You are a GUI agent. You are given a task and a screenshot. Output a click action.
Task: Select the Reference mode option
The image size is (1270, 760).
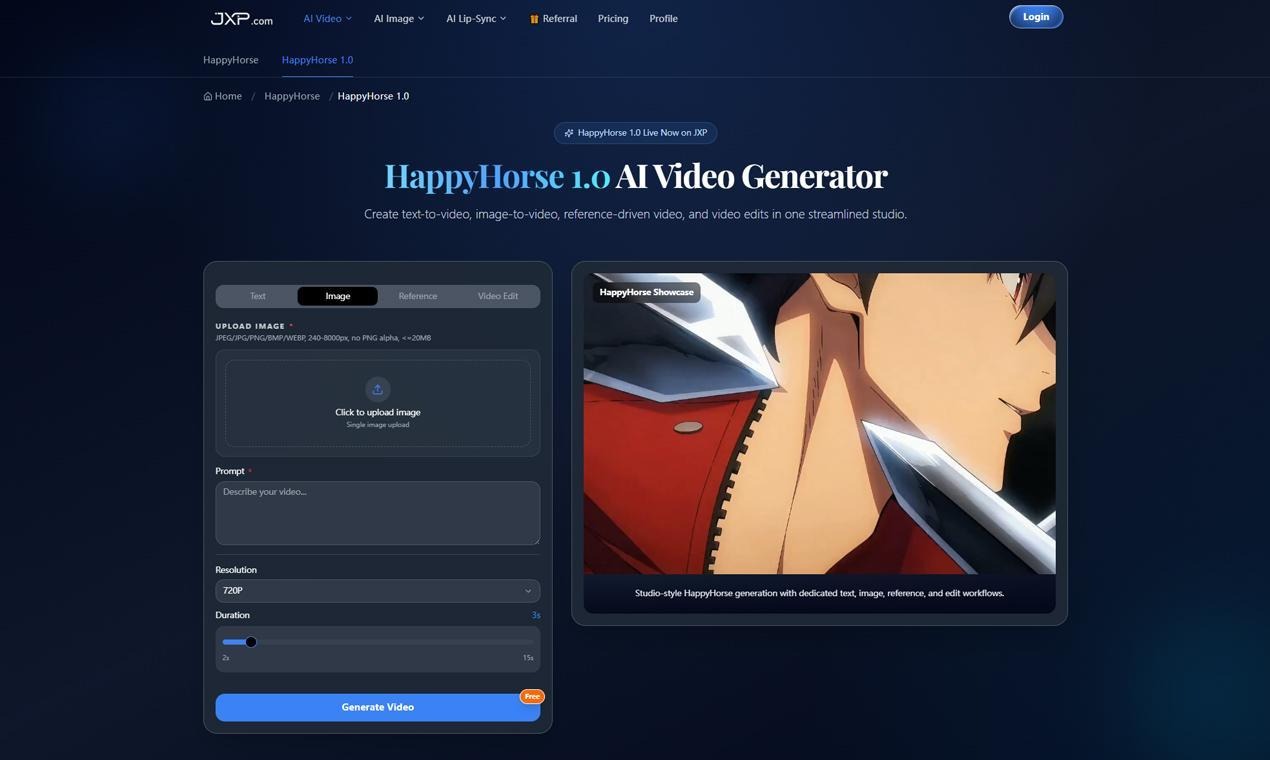click(417, 296)
